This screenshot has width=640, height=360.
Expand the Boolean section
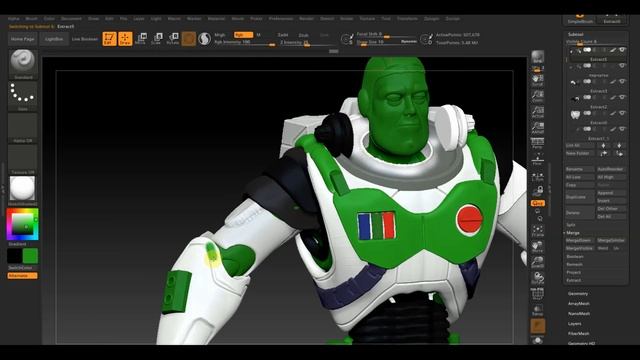click(x=575, y=256)
